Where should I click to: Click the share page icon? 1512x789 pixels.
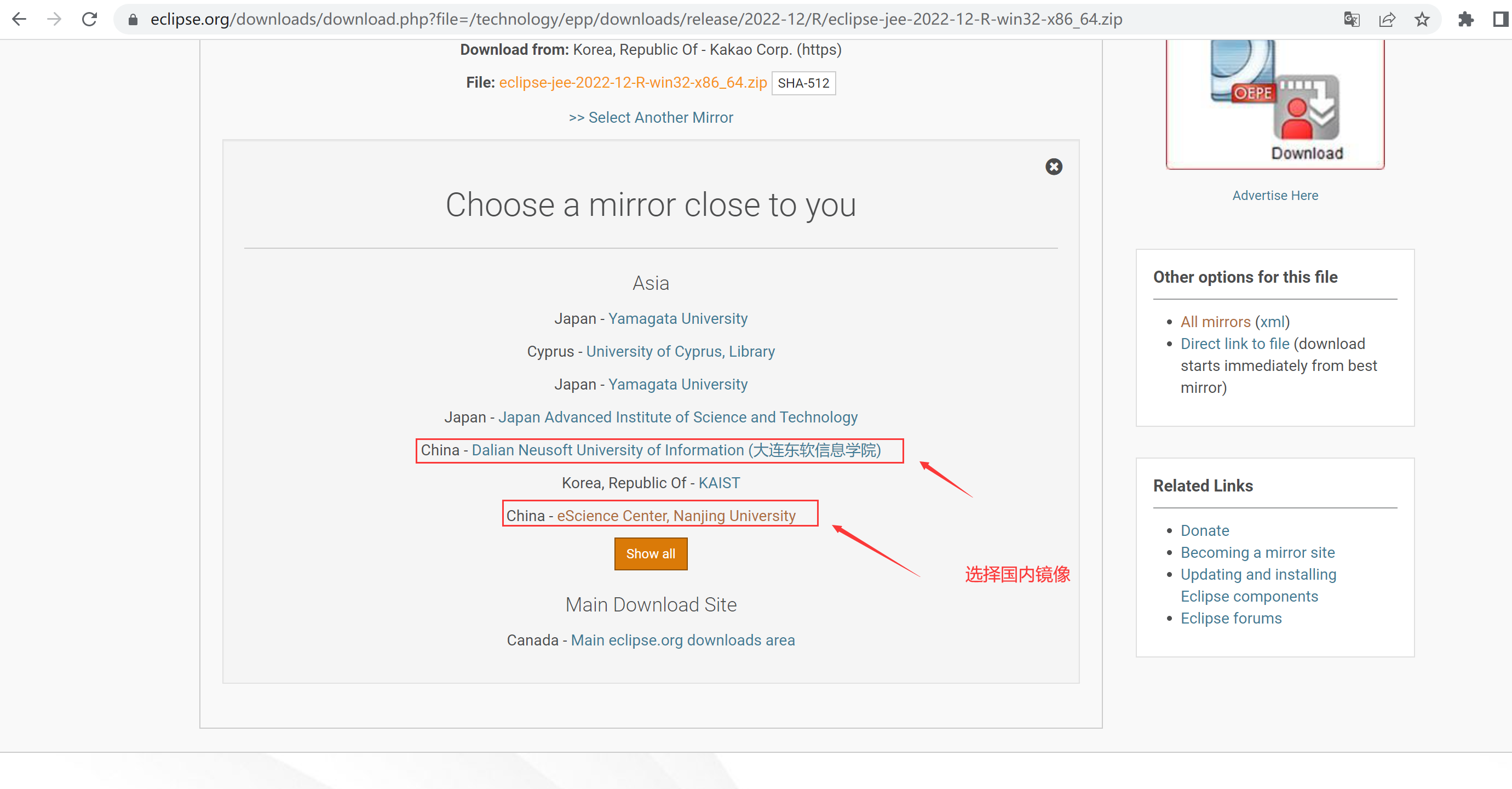1387,19
